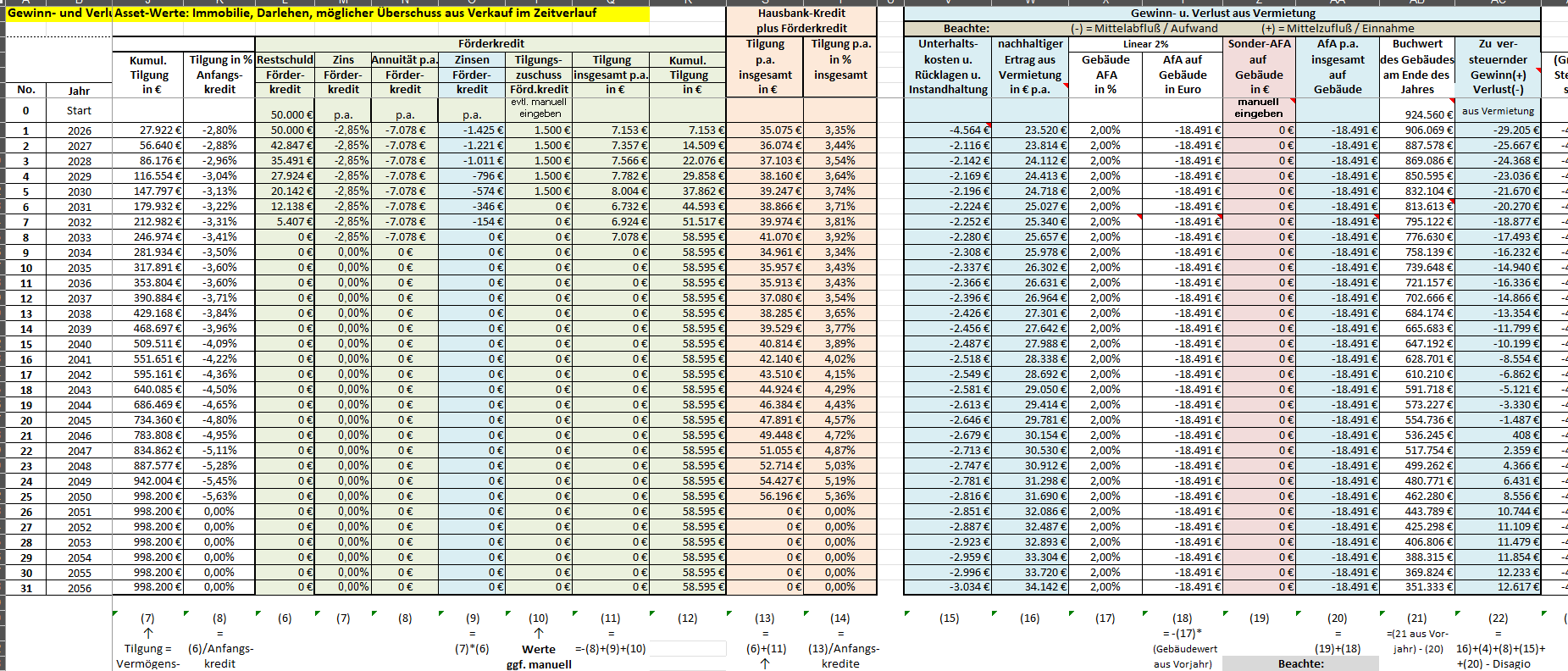The image size is (1568, 671).
Task: Click the "Werte ggf. manuell" footnote
Action: 539,657
